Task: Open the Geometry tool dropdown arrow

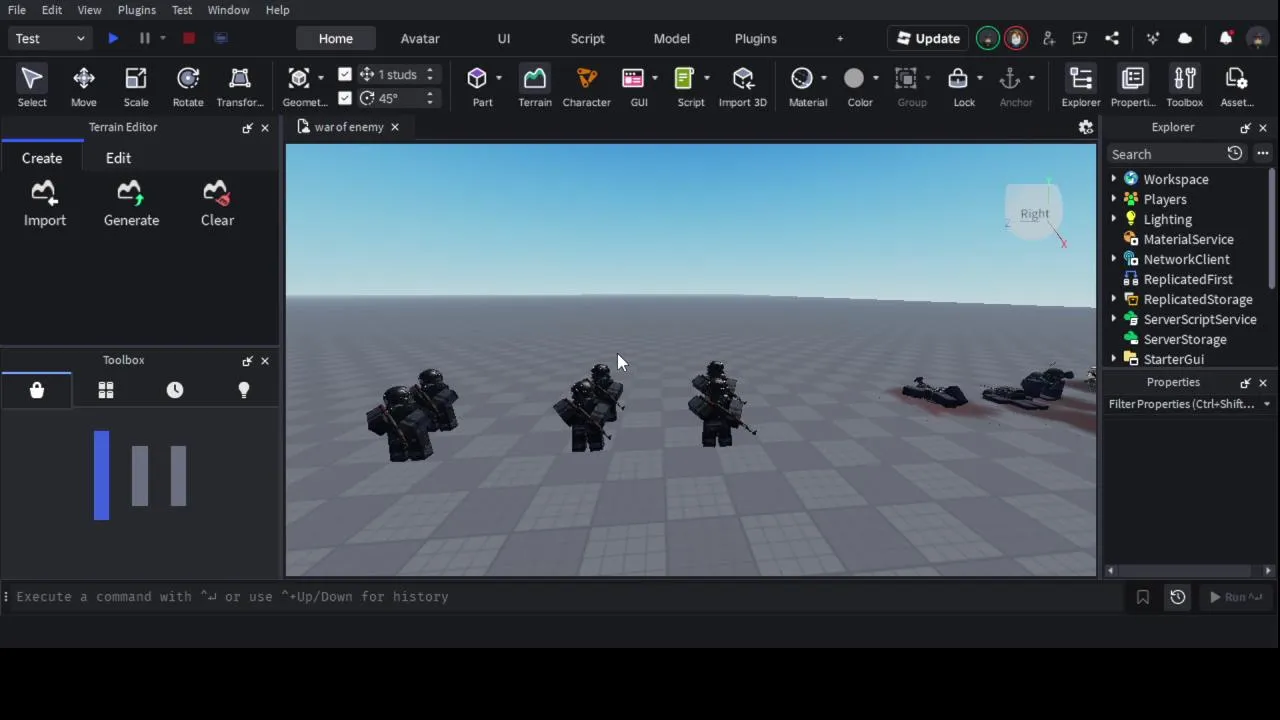Action: (321, 78)
